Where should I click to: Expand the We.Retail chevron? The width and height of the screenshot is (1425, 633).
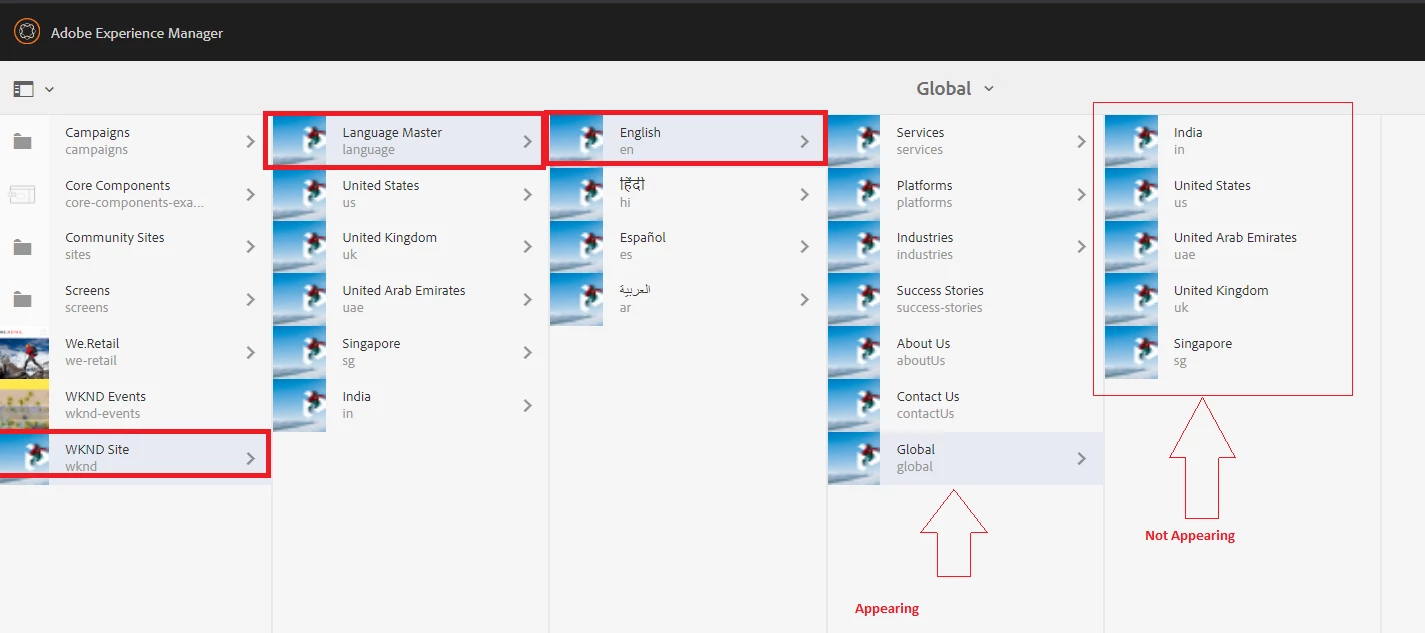pos(251,353)
